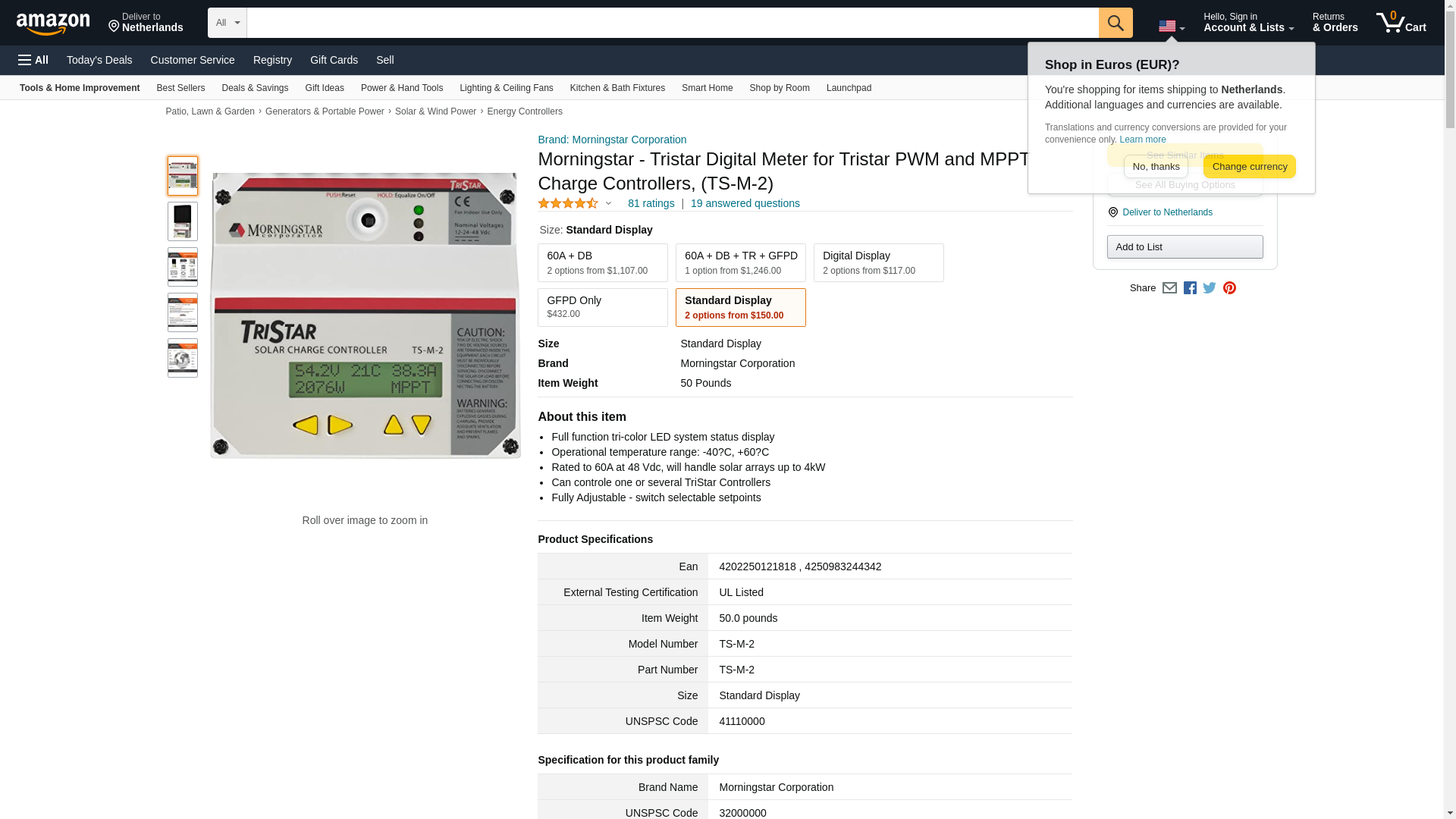Select the second product thumbnail image
This screenshot has width=1456, height=819.
point(183,221)
